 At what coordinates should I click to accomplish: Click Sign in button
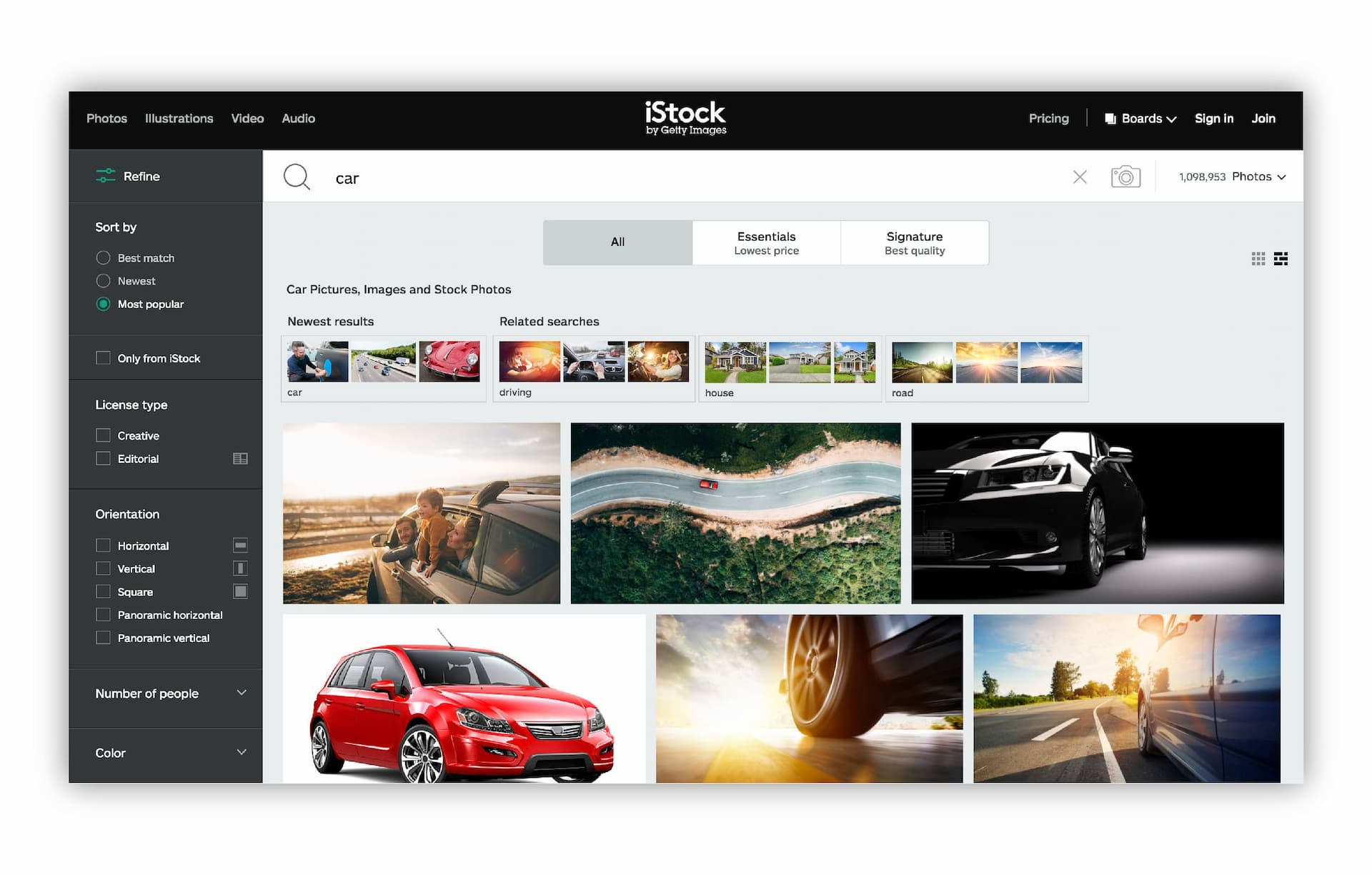click(1213, 118)
